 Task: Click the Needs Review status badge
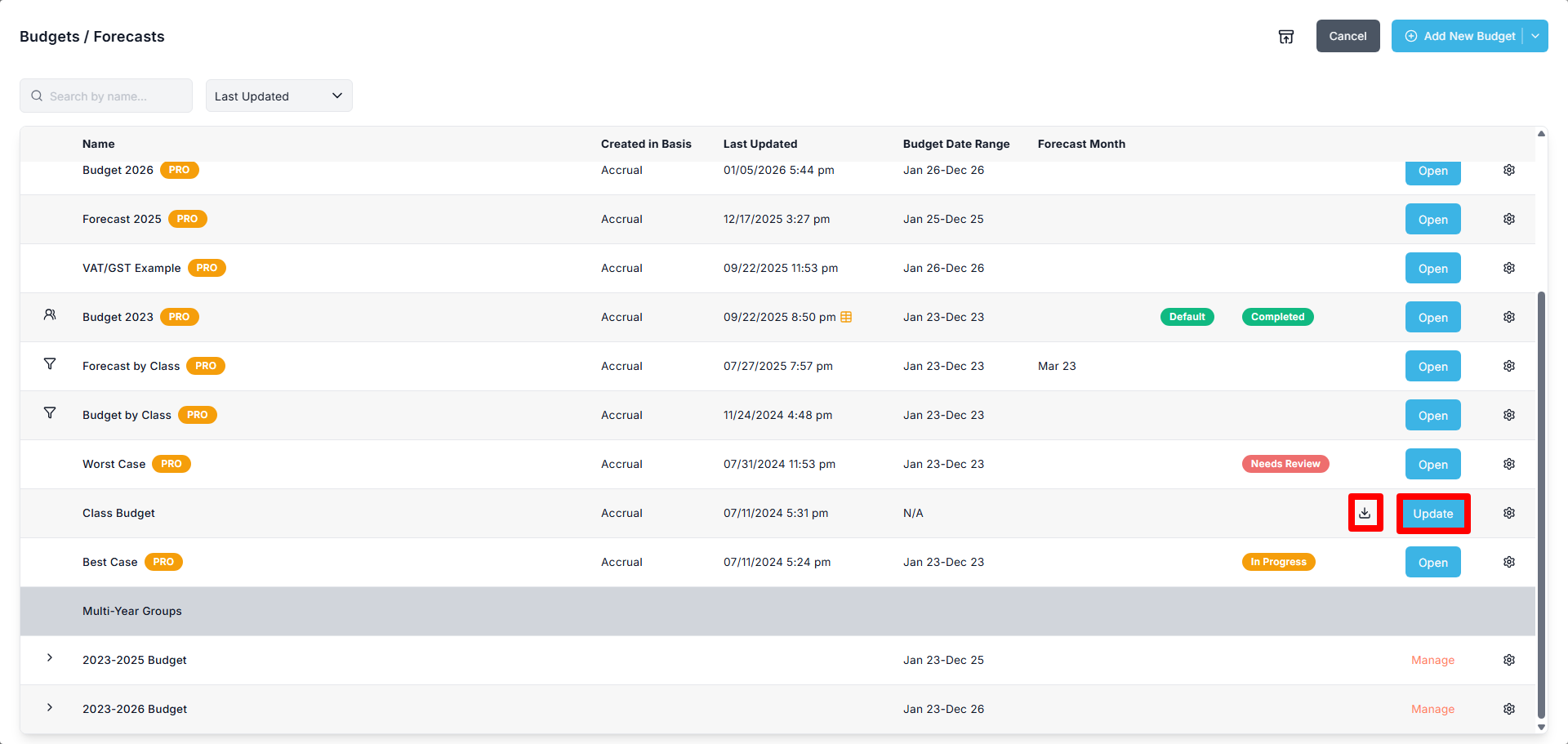click(x=1285, y=464)
